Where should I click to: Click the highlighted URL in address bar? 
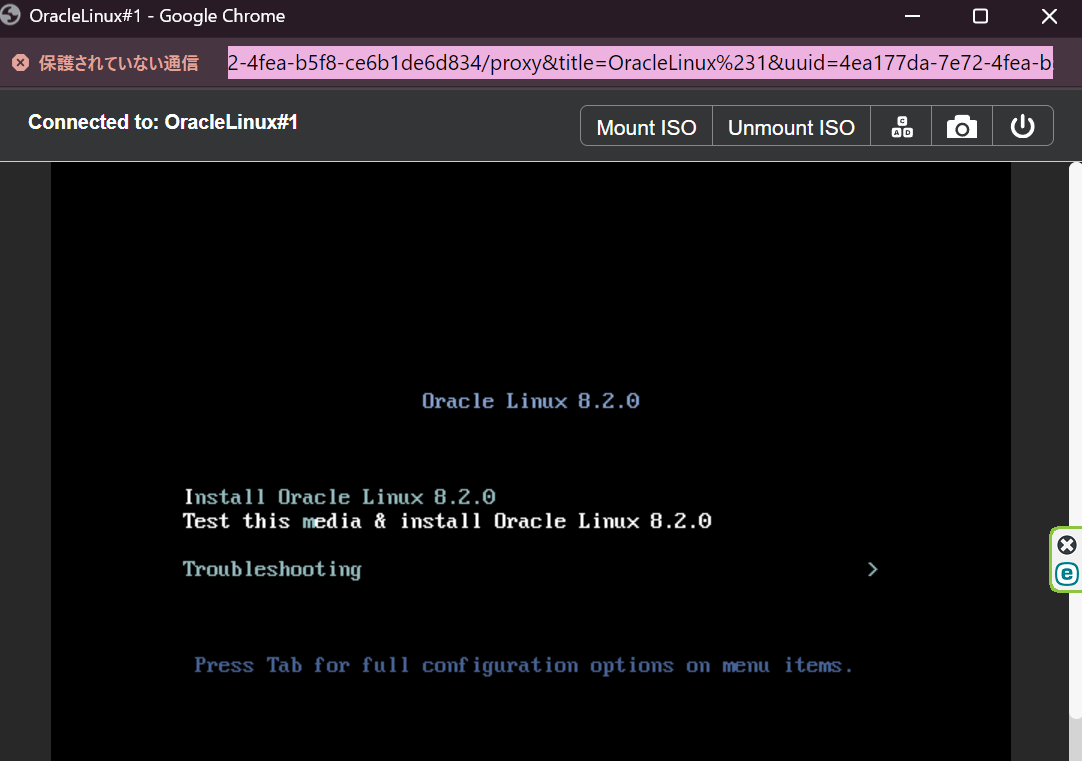pyautogui.click(x=640, y=63)
